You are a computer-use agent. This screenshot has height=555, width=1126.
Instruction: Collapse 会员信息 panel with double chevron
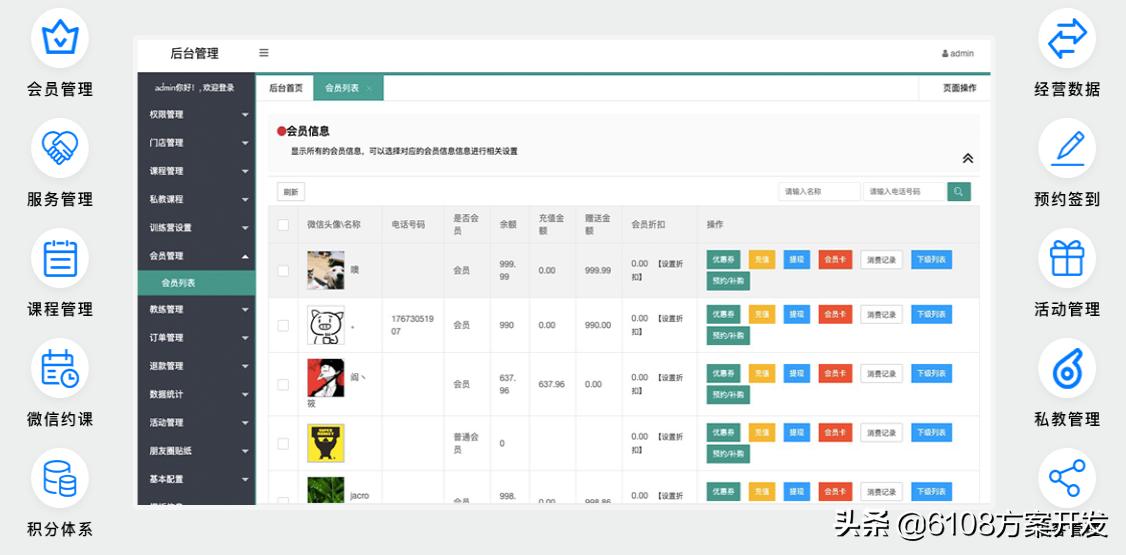click(x=967, y=159)
